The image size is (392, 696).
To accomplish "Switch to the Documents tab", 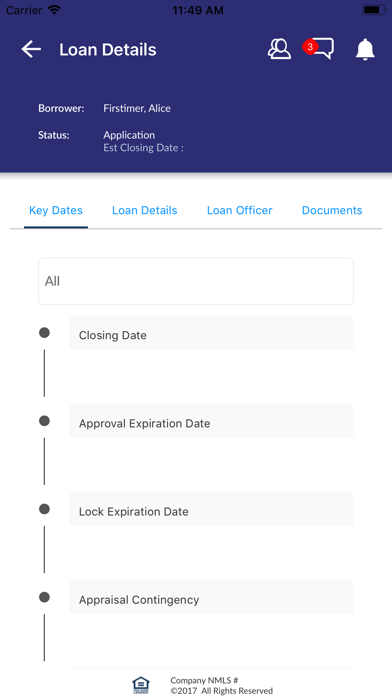I will [332, 210].
